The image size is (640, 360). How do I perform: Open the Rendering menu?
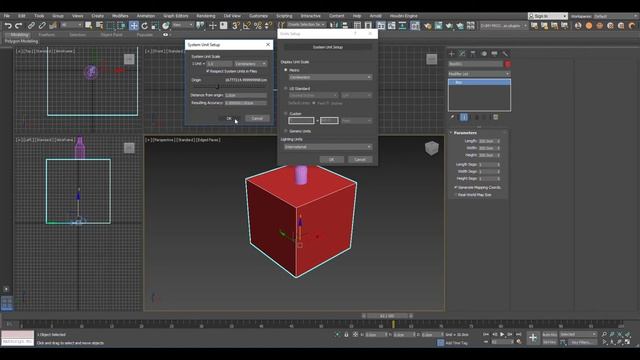206,16
